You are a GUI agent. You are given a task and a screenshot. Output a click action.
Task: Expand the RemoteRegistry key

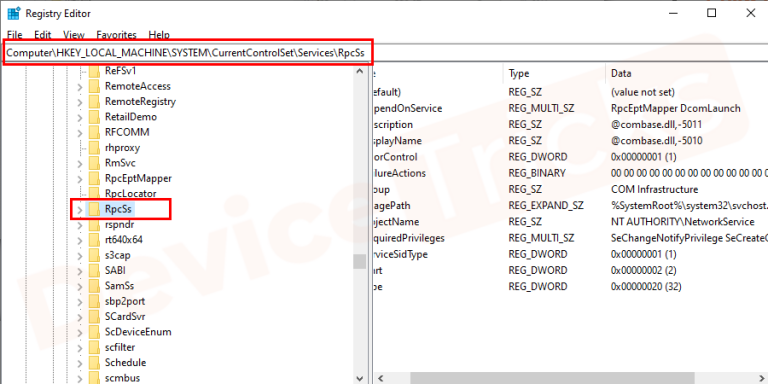[x=80, y=102]
